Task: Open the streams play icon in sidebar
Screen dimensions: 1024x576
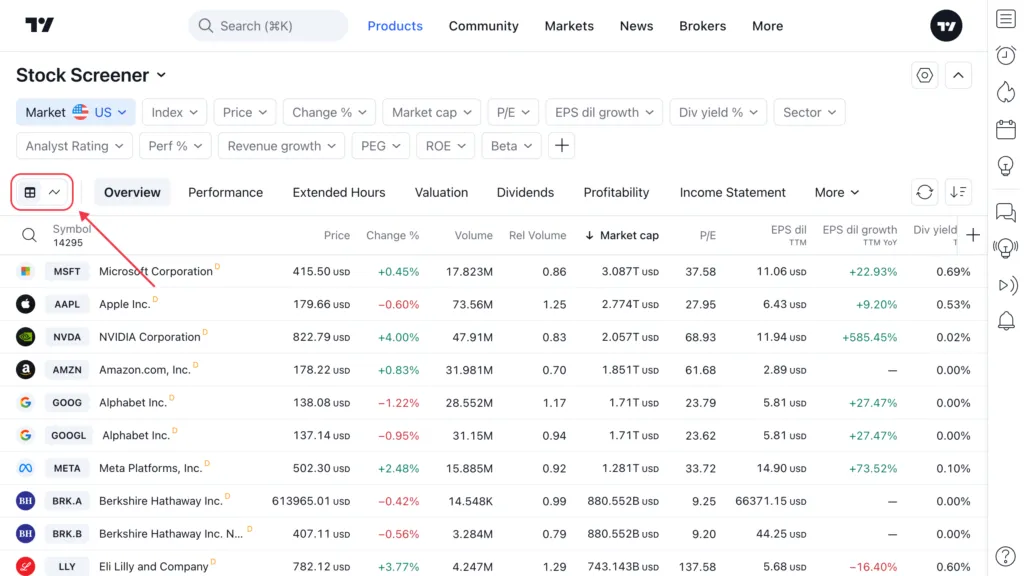Action: click(1007, 285)
